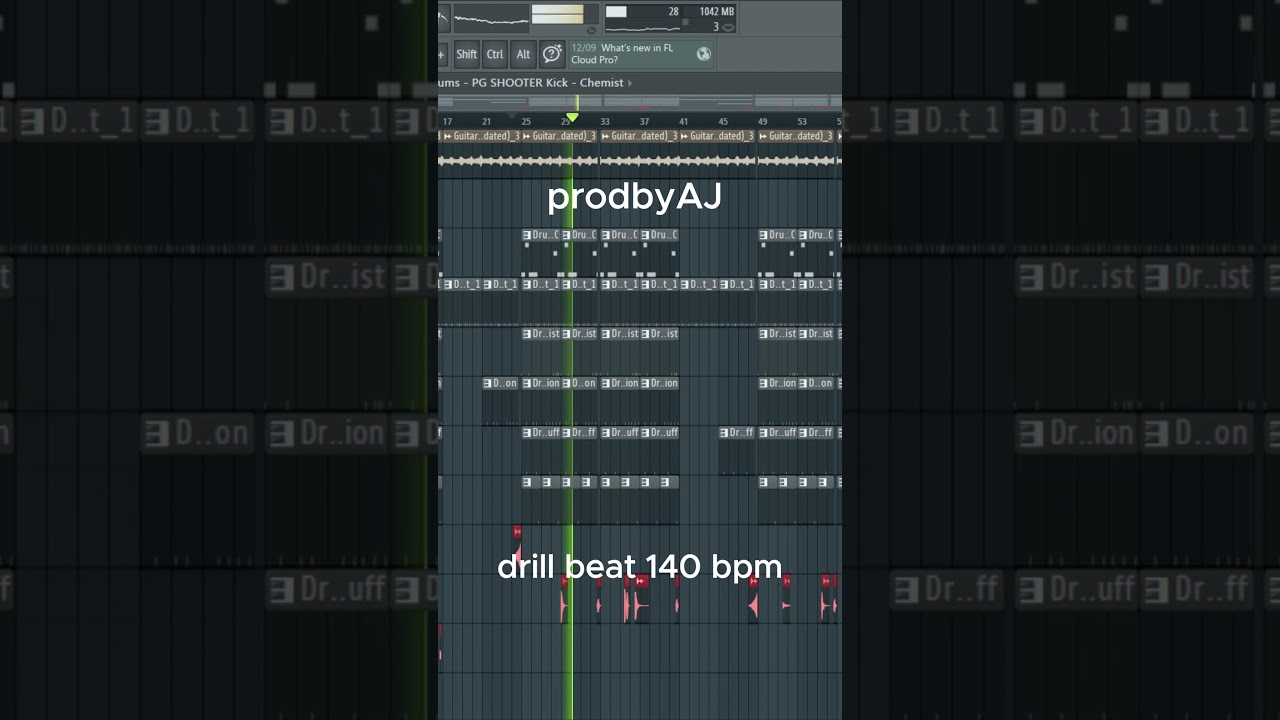Toggle the Ctrl modifier button

pos(495,54)
